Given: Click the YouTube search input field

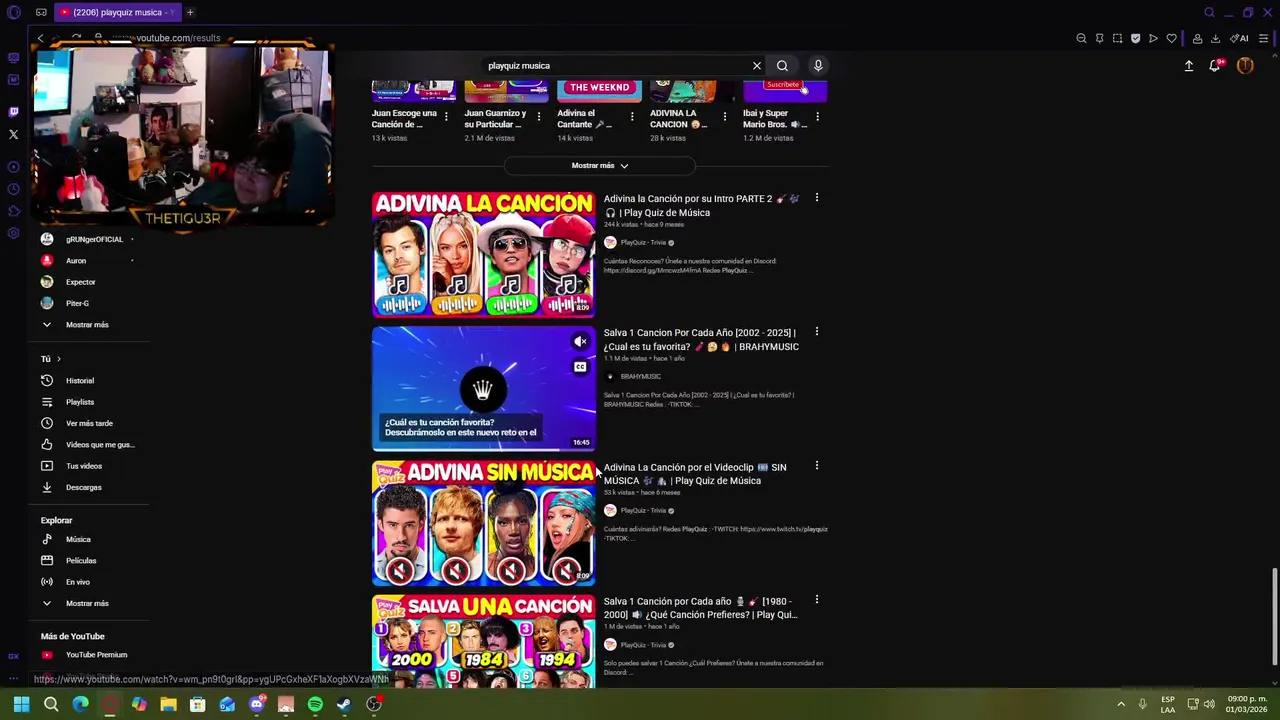Looking at the screenshot, I should 615,66.
